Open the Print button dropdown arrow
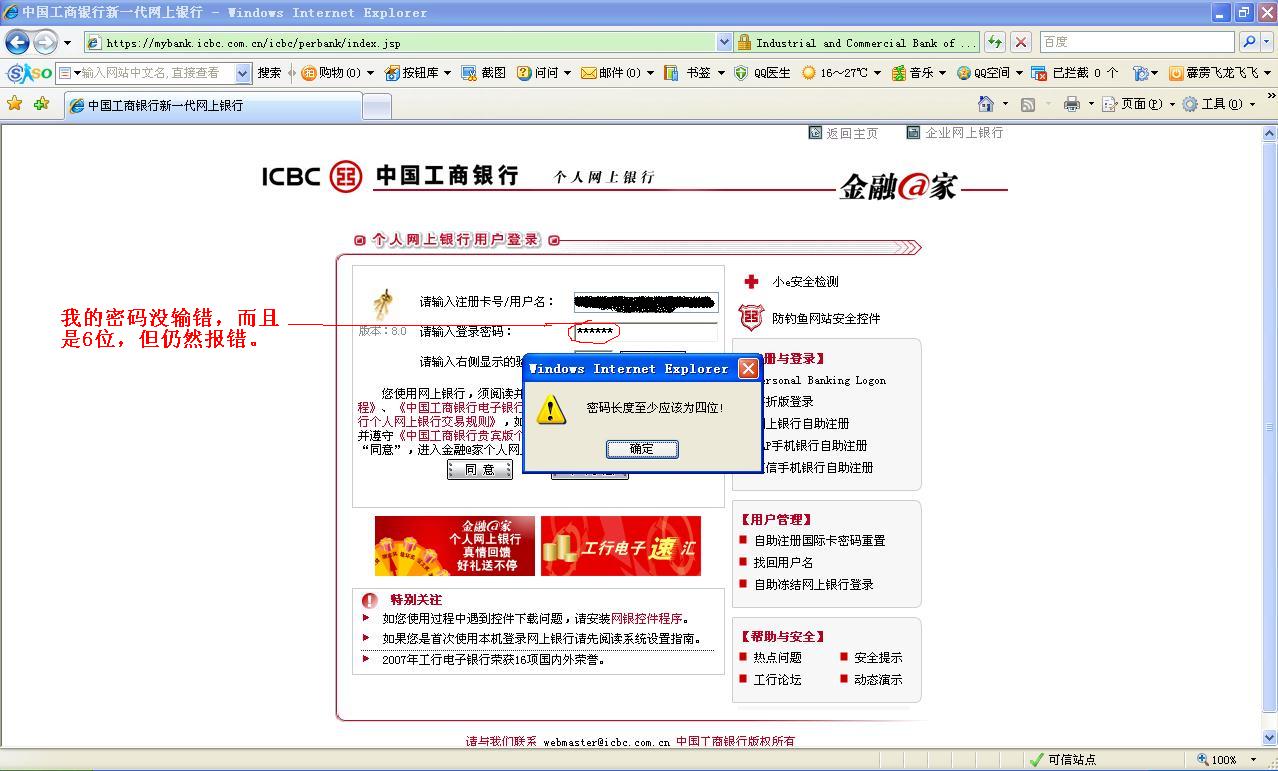The width and height of the screenshot is (1278, 771). pos(1091,104)
